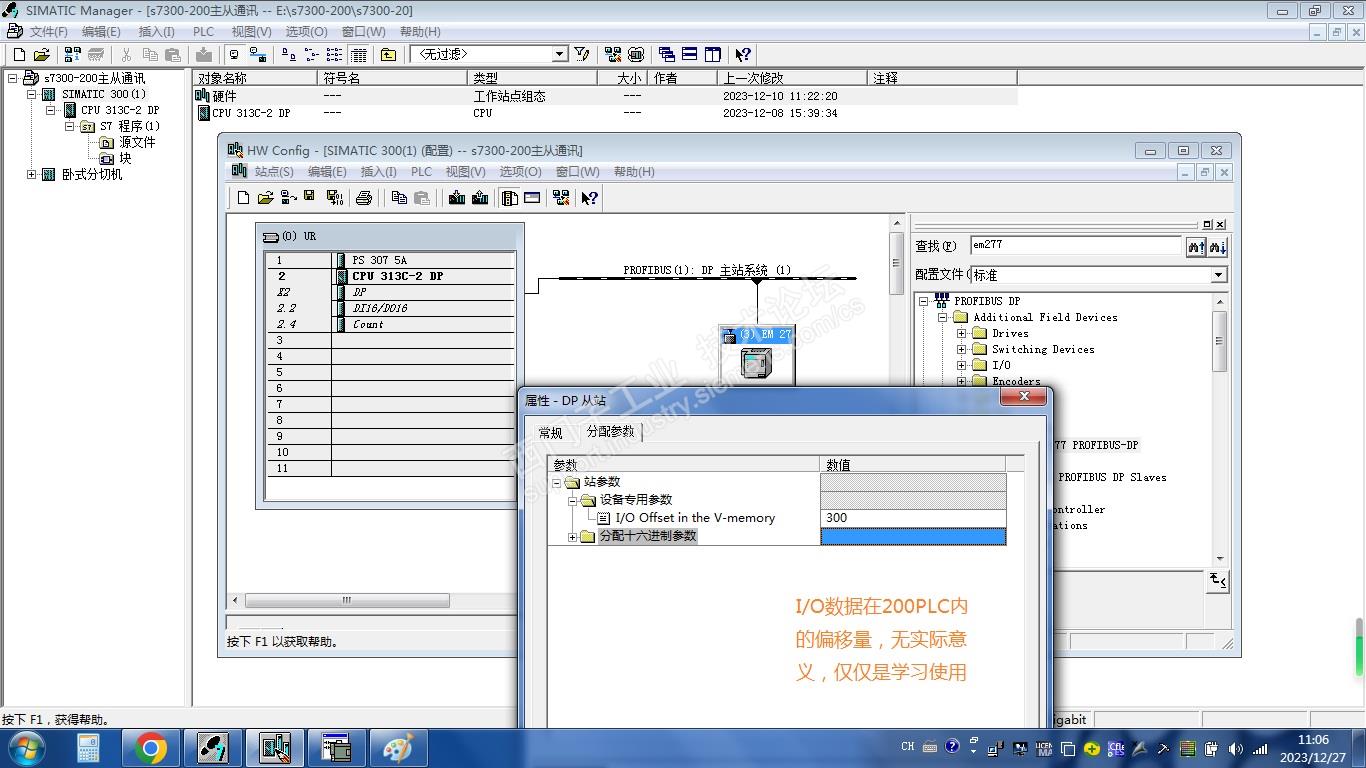Click Save and Compile icon in HW Config

pos(334,198)
